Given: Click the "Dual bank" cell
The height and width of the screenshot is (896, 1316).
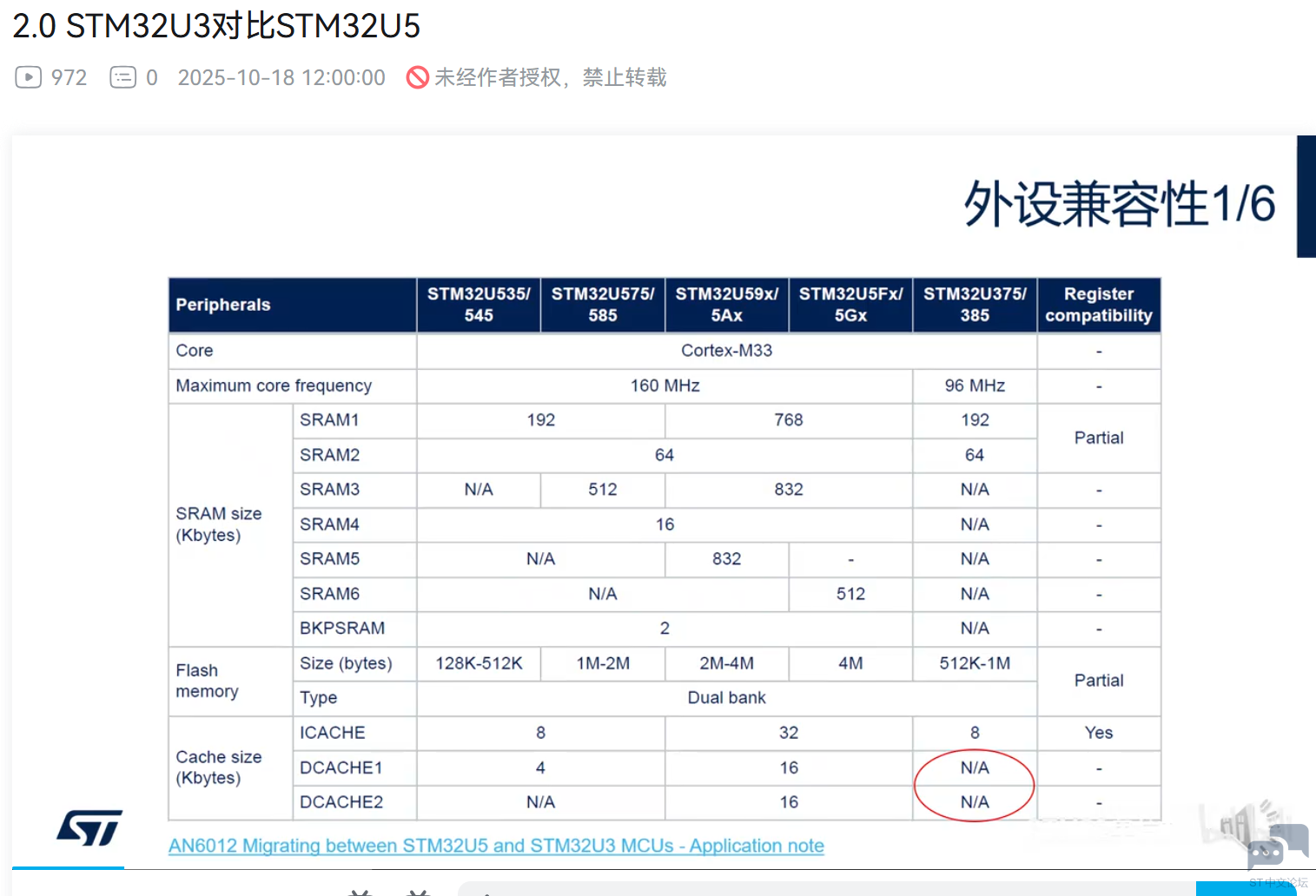Looking at the screenshot, I should click(727, 698).
